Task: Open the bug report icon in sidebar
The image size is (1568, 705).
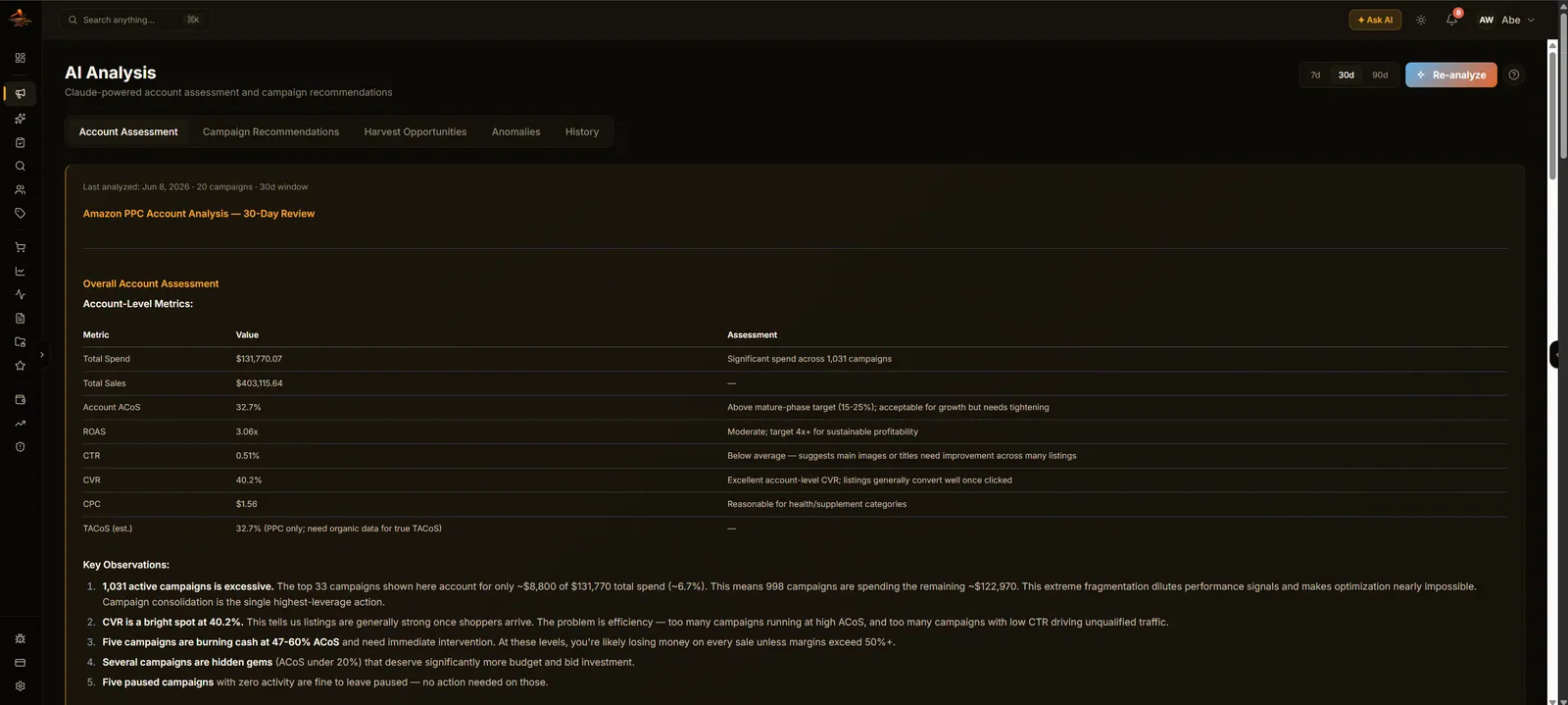Action: point(20,638)
